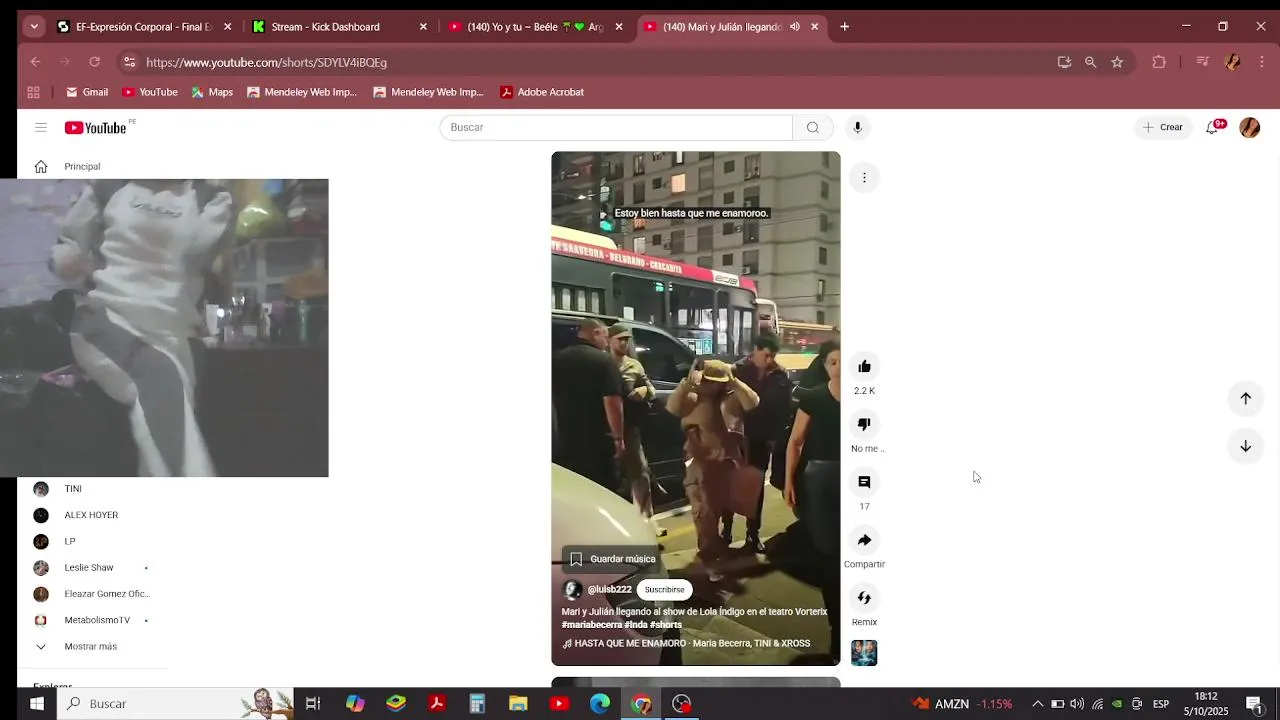Open the short's three-dot options menu
1280x720 pixels.
tap(864, 177)
